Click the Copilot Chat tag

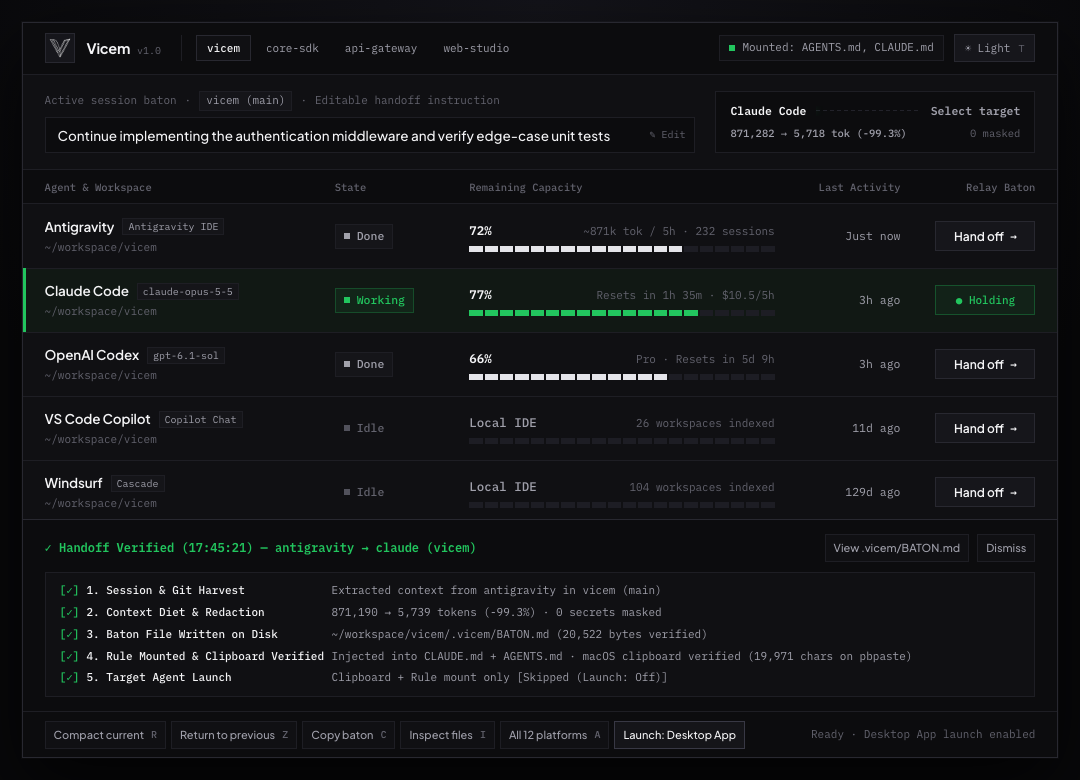[200, 420]
